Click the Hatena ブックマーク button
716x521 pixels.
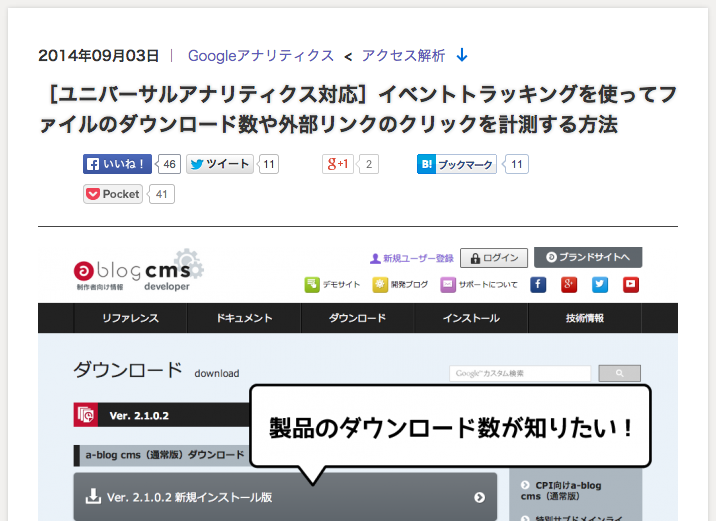coord(457,164)
